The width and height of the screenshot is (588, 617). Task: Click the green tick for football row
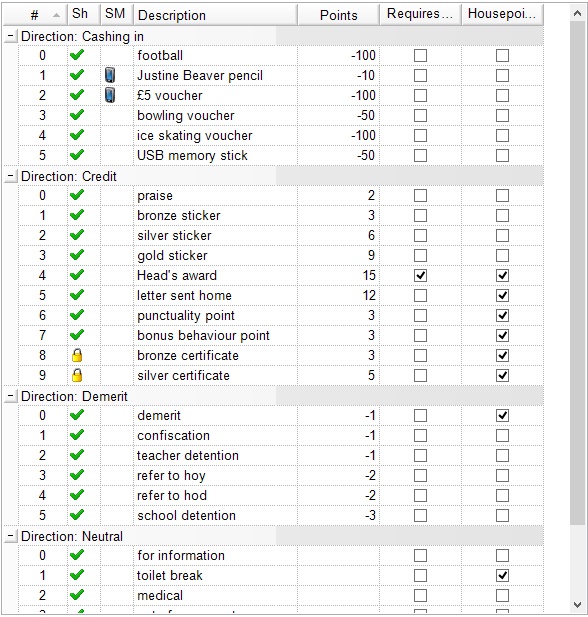tap(77, 55)
